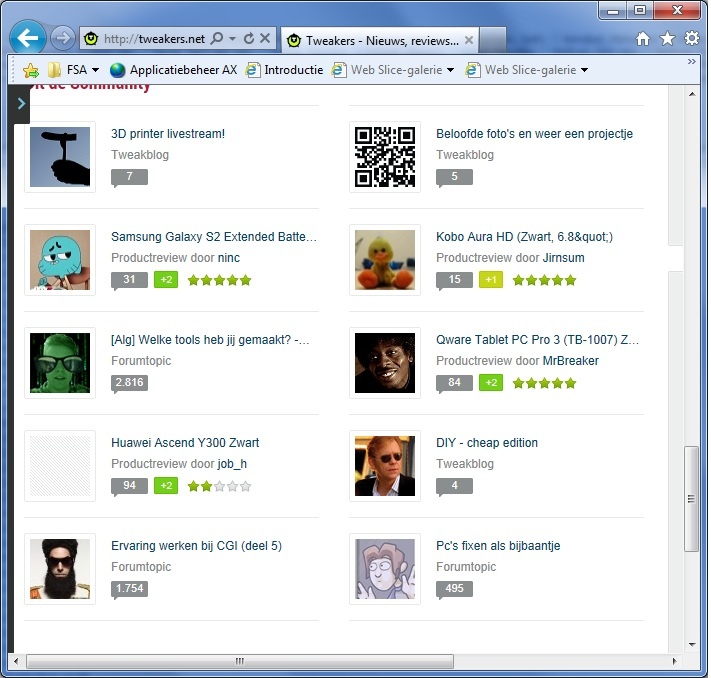
Task: Click the 3D printer livestream thumbnail
Action: (60, 157)
